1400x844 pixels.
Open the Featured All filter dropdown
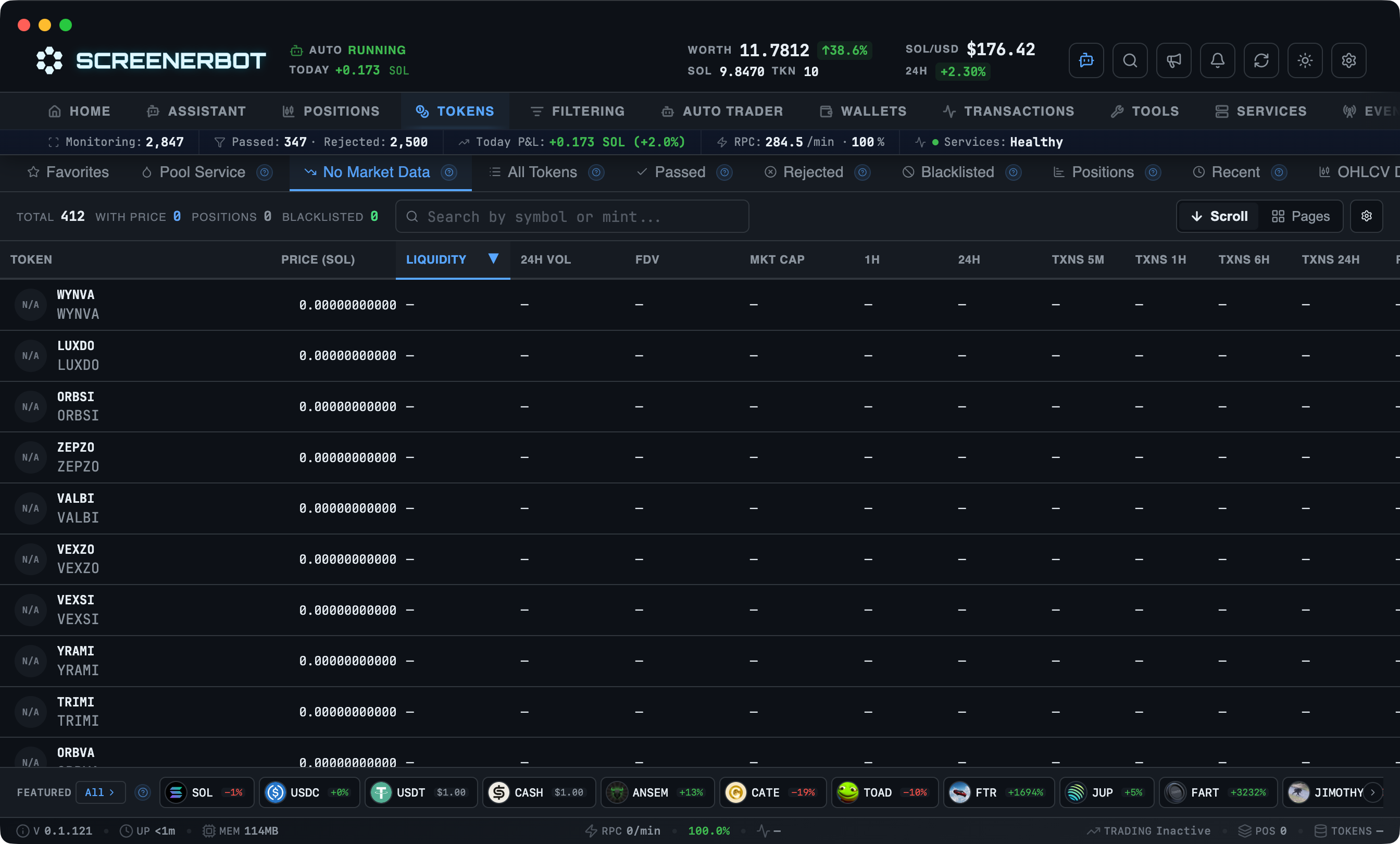click(x=100, y=792)
